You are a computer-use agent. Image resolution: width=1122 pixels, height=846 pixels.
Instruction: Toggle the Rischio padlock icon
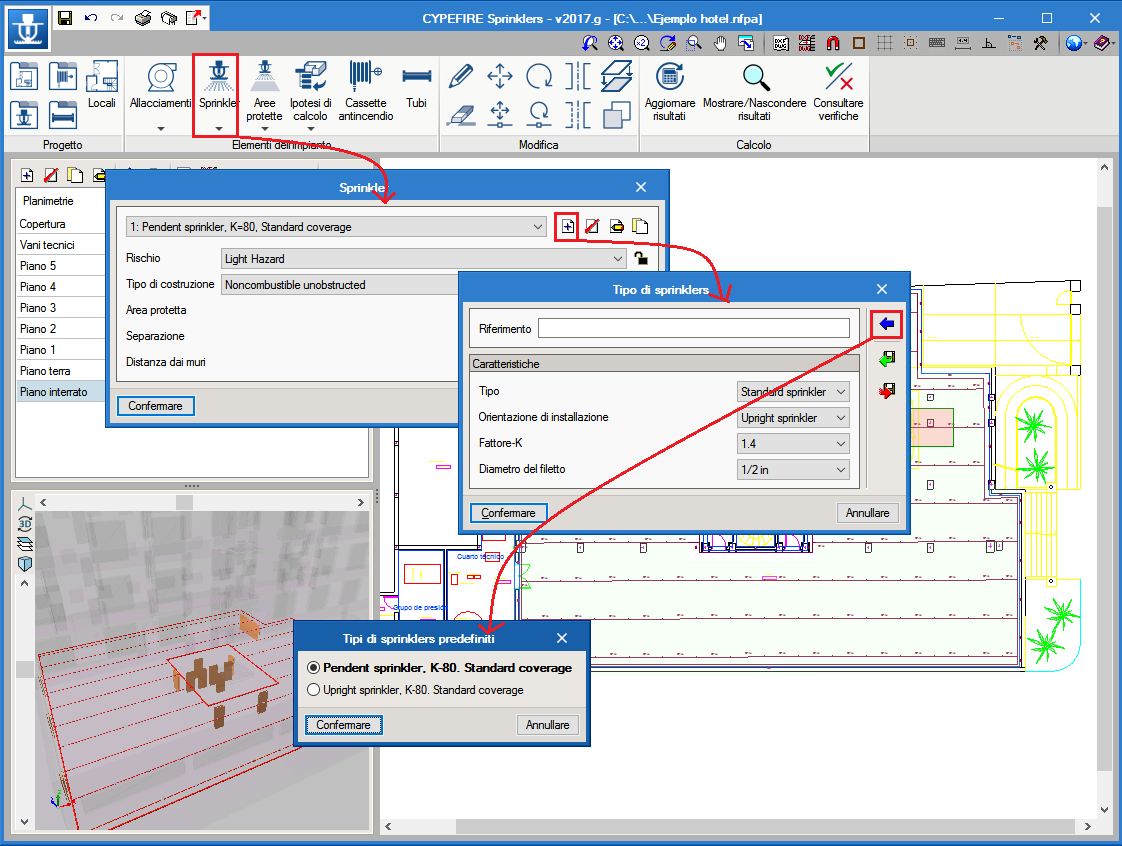[641, 258]
